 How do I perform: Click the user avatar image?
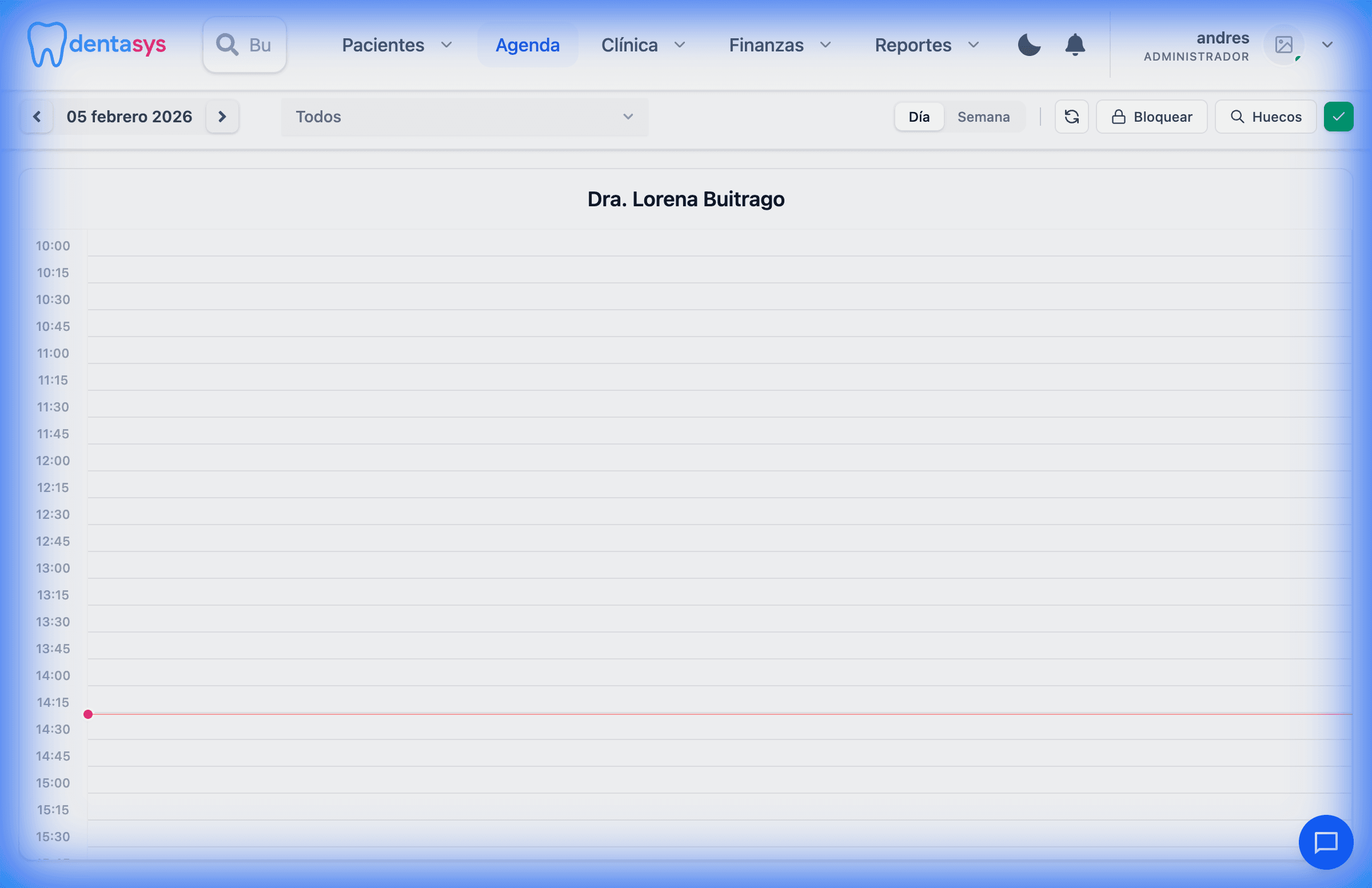1283,45
